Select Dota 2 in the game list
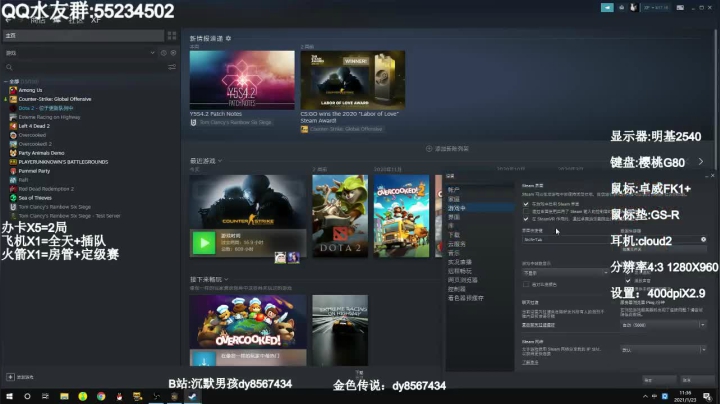The image size is (720, 404). pyautogui.click(x=45, y=108)
